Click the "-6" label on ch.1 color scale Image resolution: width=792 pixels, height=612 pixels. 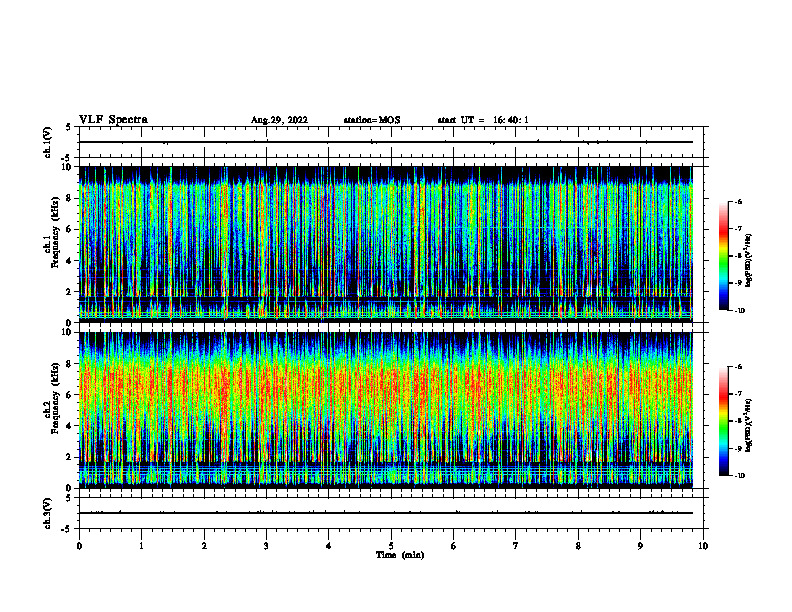[x=738, y=201]
